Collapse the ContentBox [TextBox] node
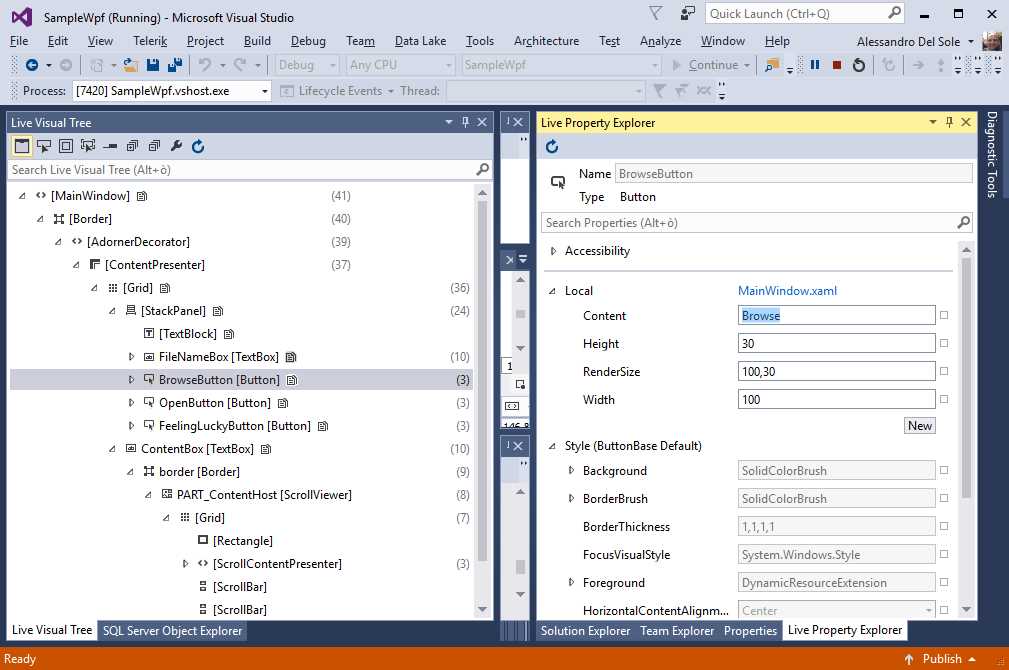Screen dimensions: 1009x670 [113, 449]
